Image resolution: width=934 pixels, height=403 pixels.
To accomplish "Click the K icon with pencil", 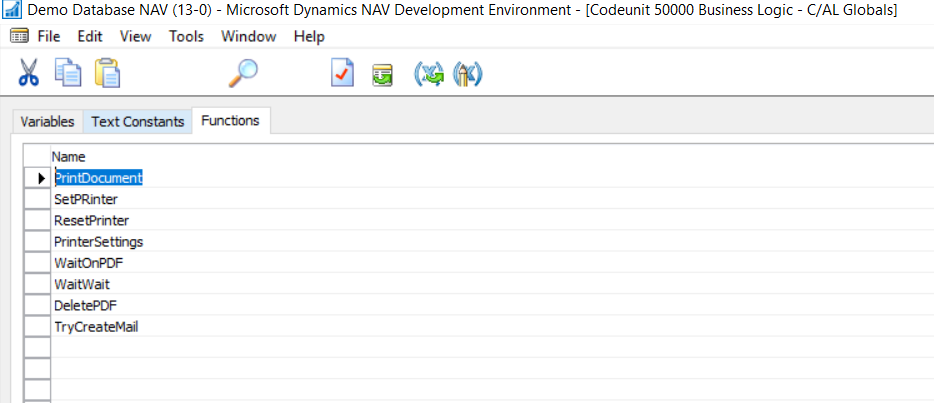I will (468, 74).
